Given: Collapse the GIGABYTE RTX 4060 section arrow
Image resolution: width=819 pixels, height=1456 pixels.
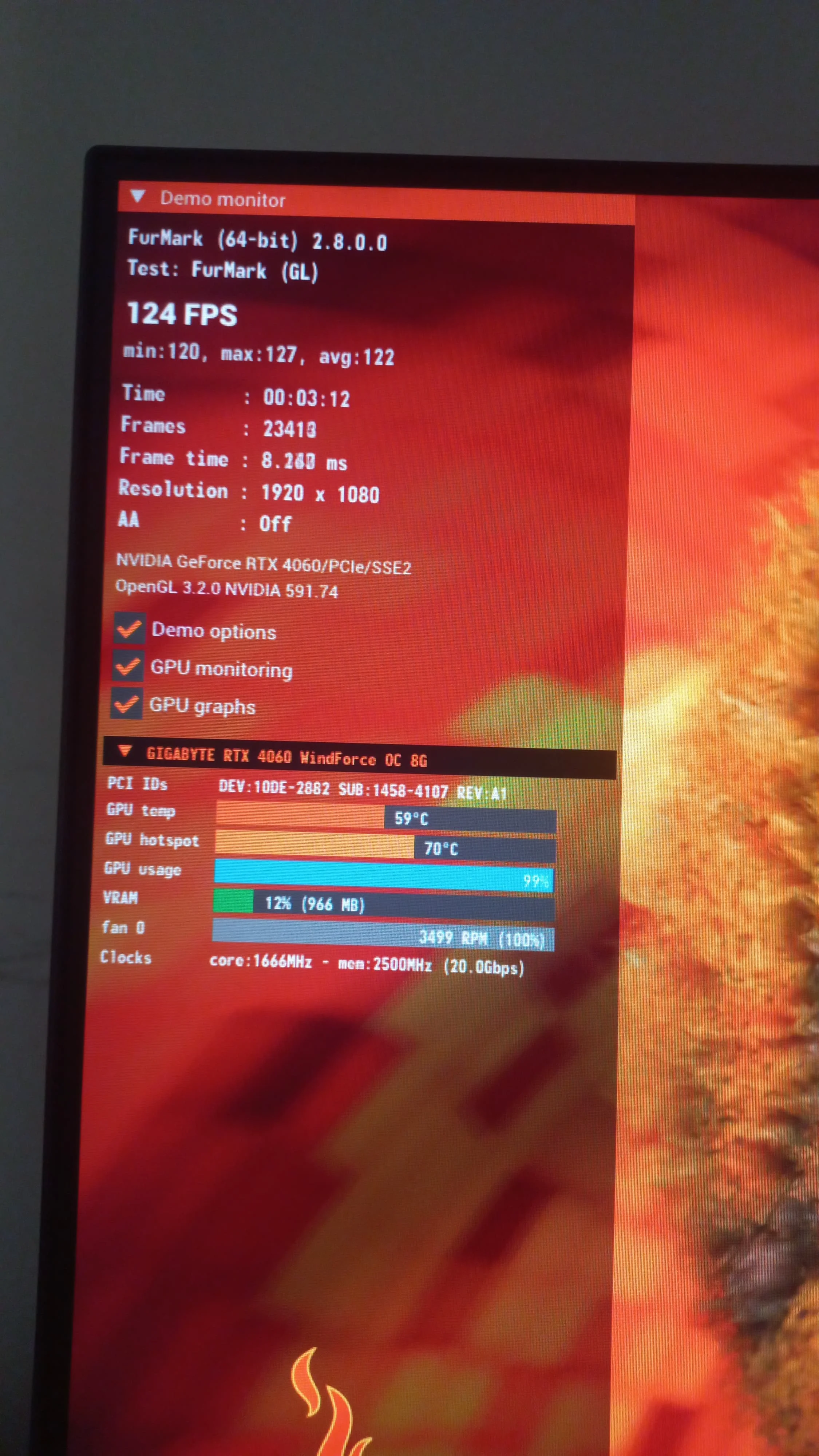Looking at the screenshot, I should 125,751.
